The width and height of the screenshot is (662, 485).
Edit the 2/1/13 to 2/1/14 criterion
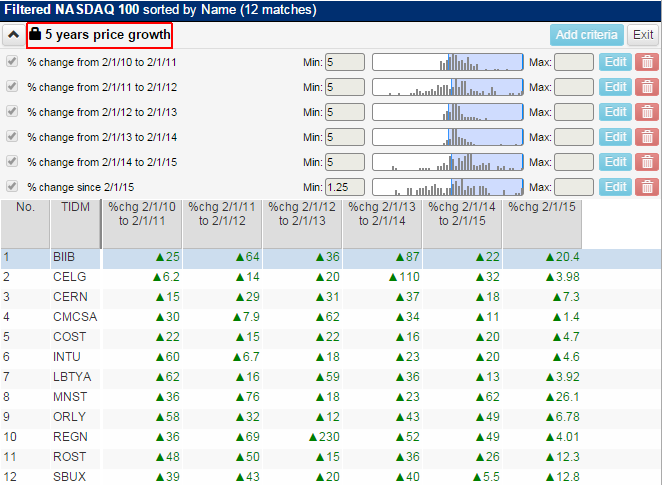tap(616, 137)
